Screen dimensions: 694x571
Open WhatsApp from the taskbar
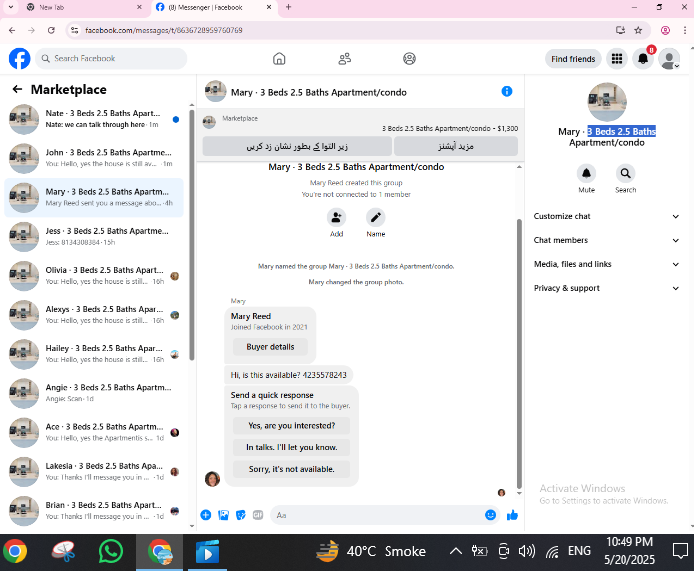111,552
